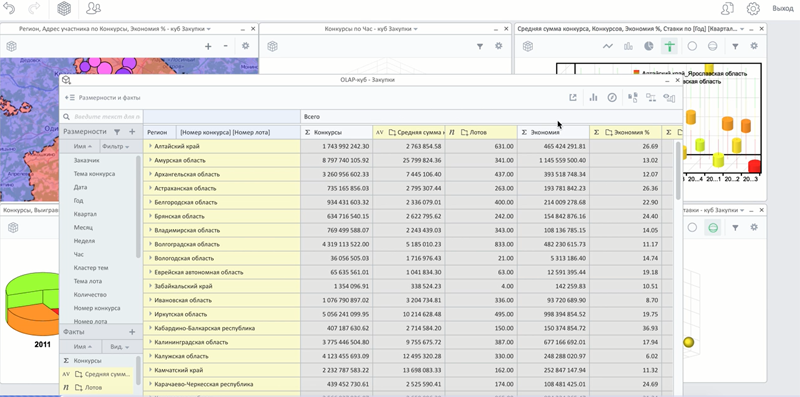
Task: Select the Конкурсы fact in Факты list
Action: 87,361
